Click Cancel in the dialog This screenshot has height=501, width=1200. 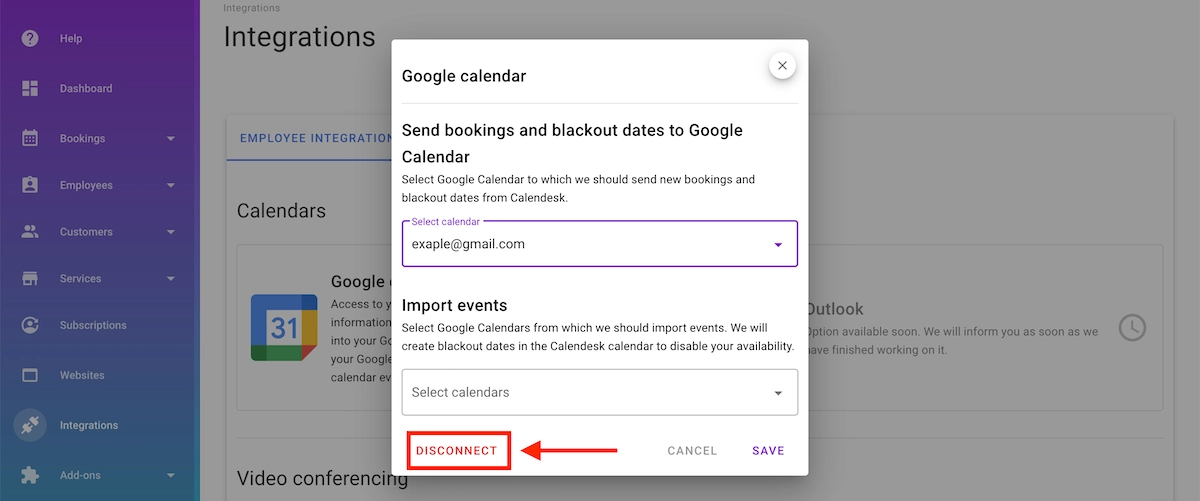[692, 451]
